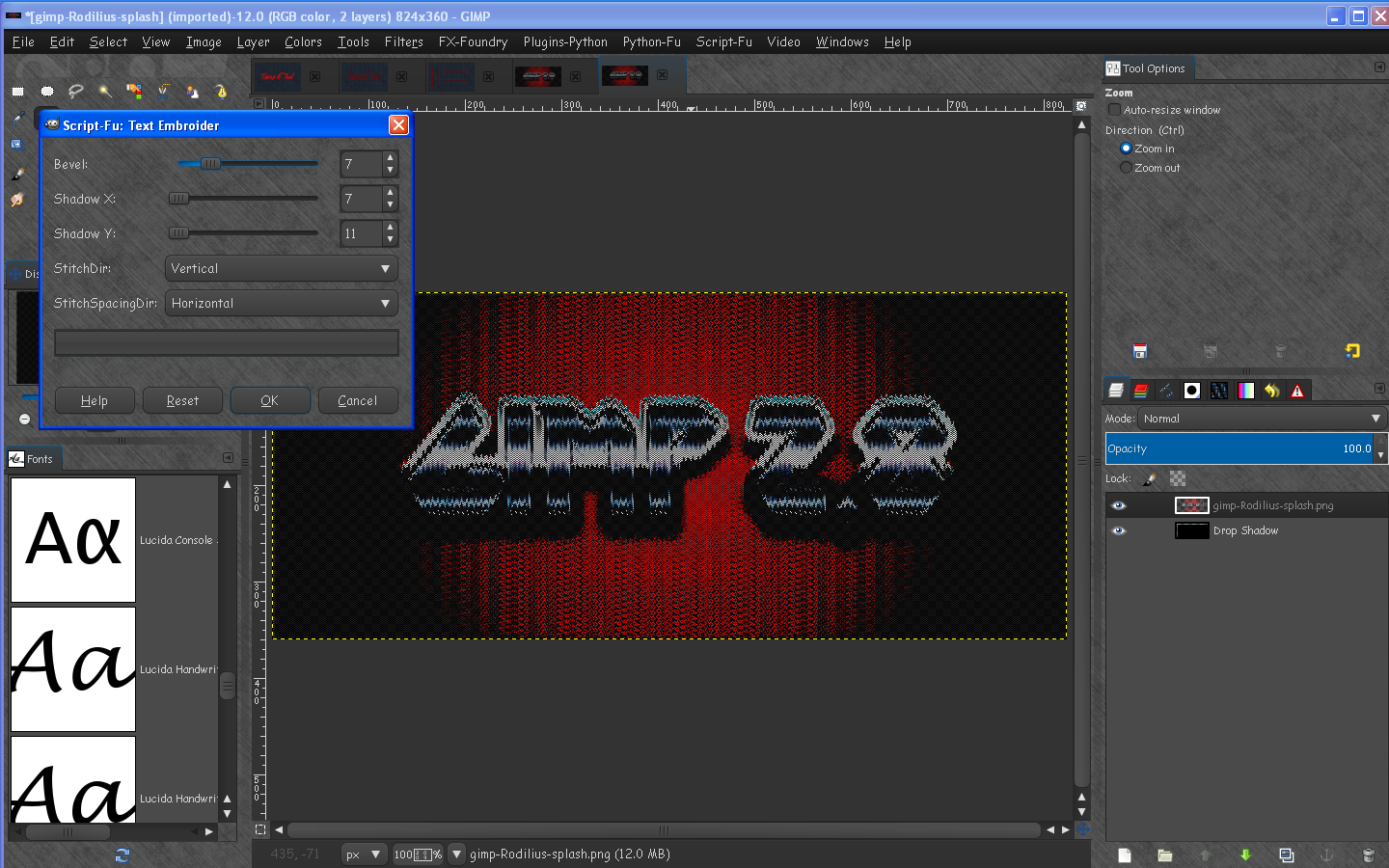Open the Brushes dock tab
1389x868 pixels.
1192,391
